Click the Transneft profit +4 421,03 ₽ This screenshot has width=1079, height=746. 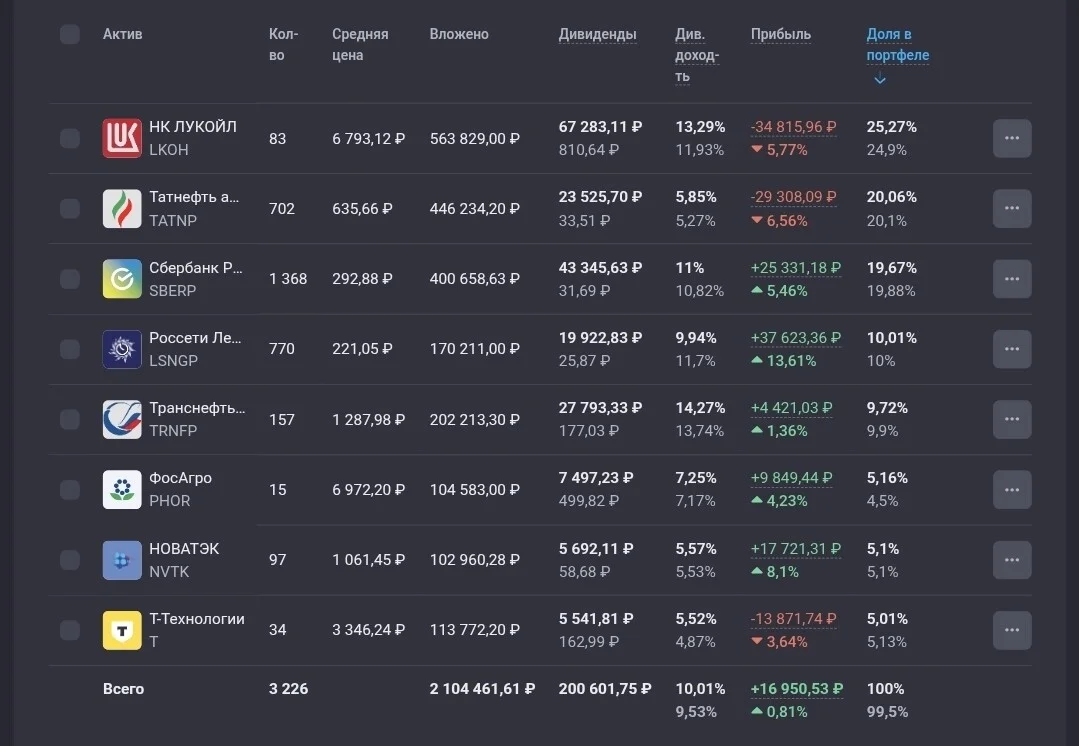(x=791, y=408)
